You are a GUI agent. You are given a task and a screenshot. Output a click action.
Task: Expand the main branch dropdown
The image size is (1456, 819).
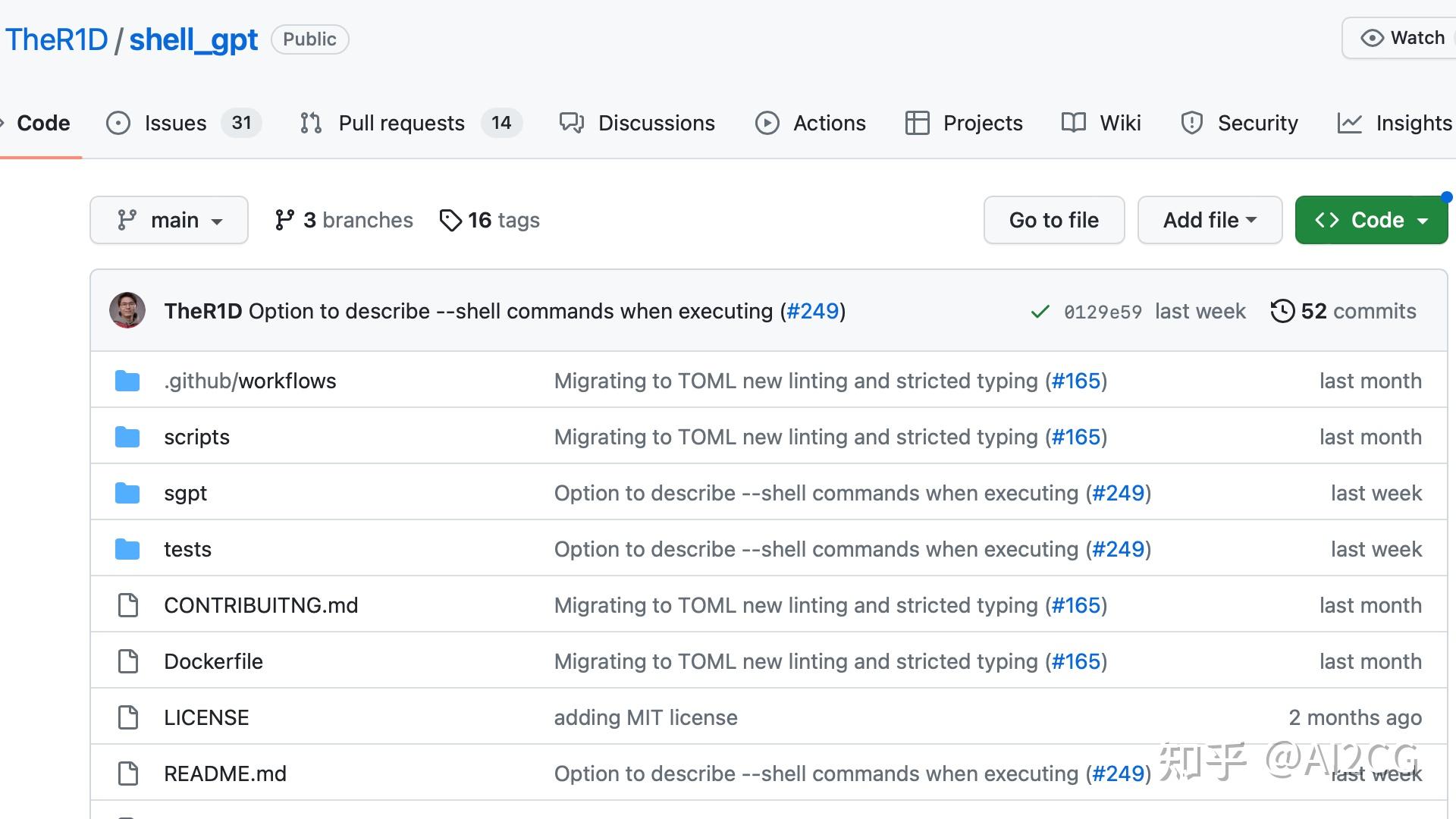168,220
